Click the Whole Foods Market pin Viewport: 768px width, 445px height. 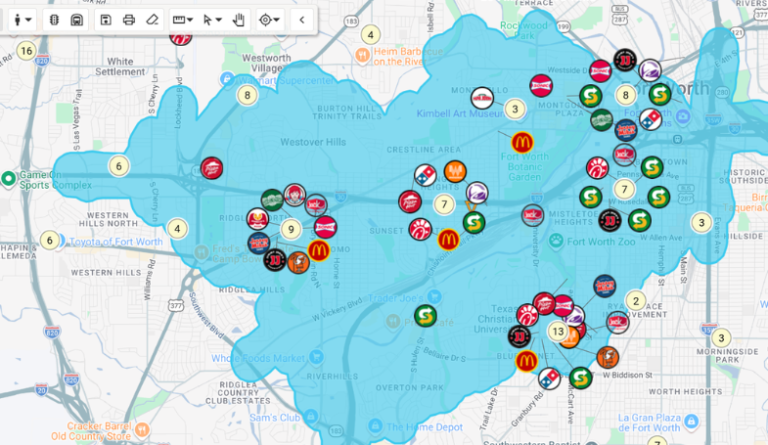316,357
